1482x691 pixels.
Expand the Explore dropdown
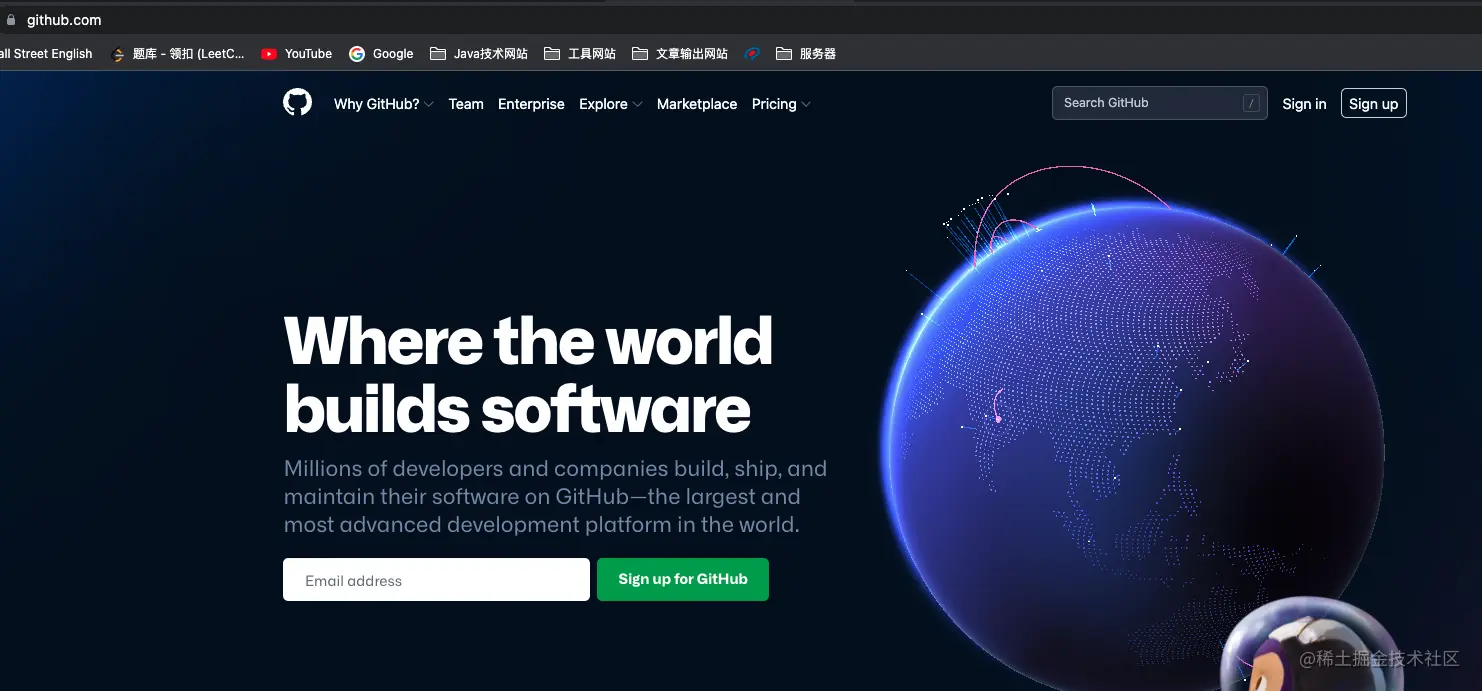(x=610, y=104)
